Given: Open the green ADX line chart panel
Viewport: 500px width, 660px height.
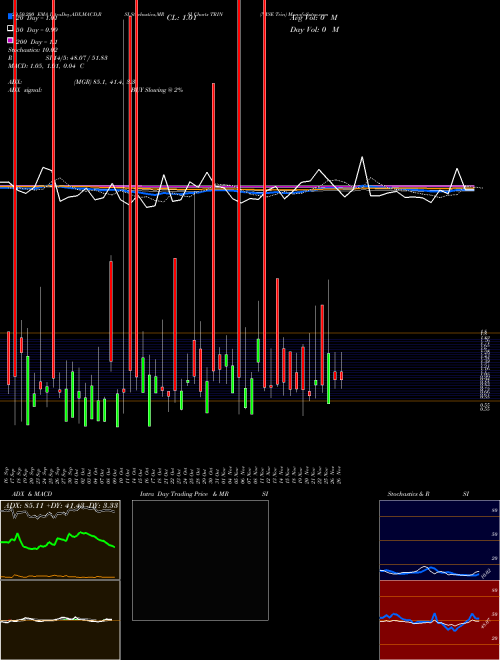Looking at the screenshot, I should tap(60, 540).
